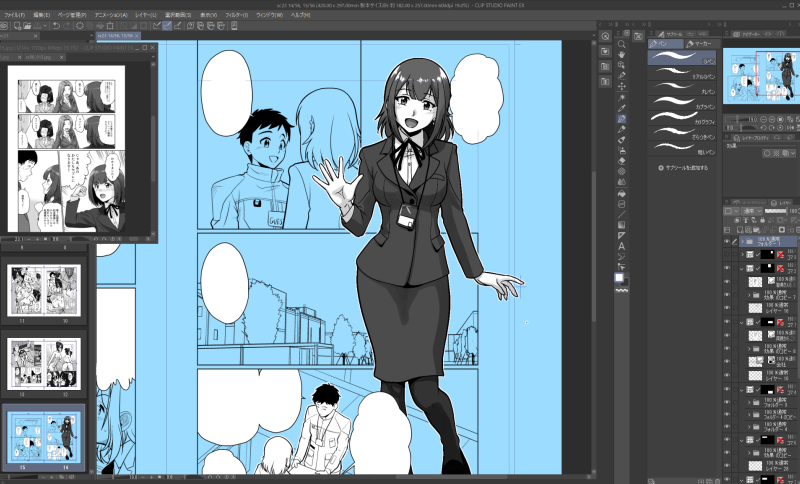Click the Navigator preview image
The image size is (800, 484).
(761, 75)
